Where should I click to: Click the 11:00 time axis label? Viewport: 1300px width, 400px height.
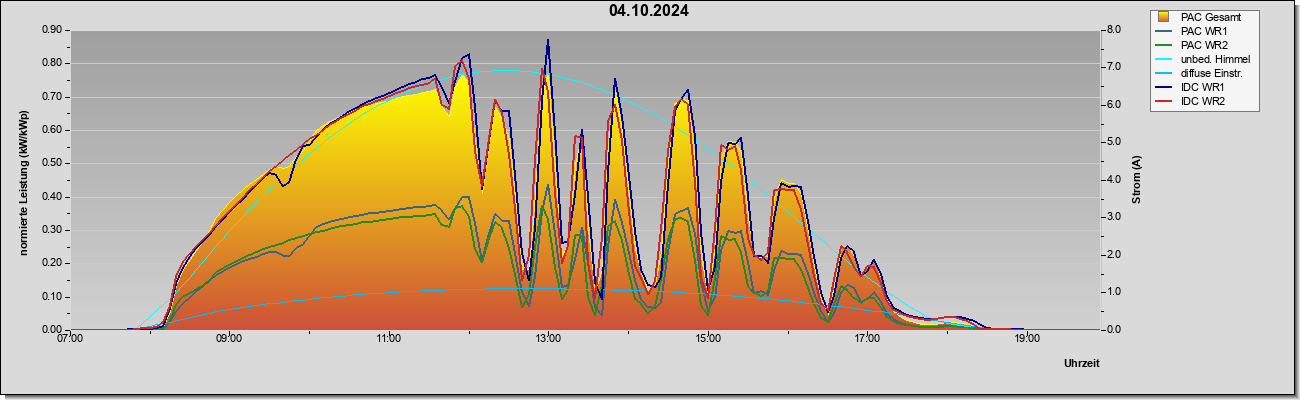click(x=389, y=339)
